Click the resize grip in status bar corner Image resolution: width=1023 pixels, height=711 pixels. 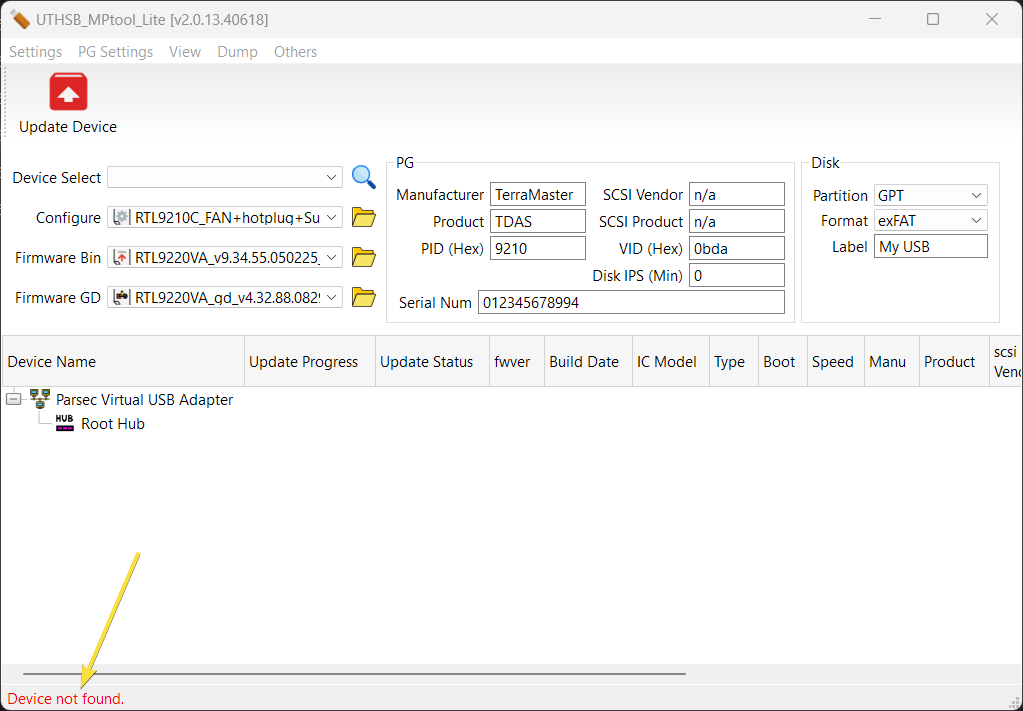(x=1014, y=701)
